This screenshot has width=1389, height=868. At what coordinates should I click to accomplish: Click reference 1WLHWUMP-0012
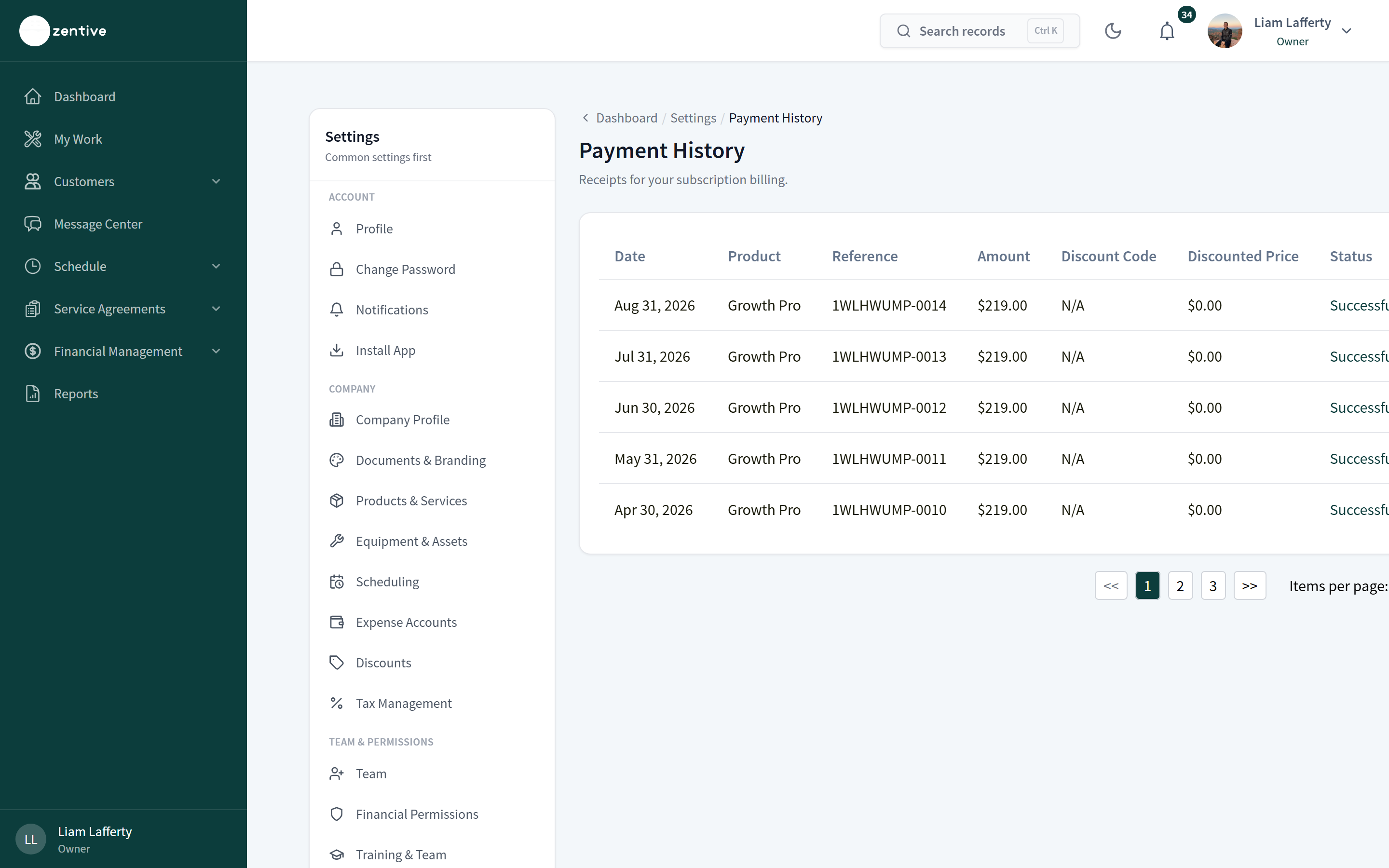click(889, 407)
